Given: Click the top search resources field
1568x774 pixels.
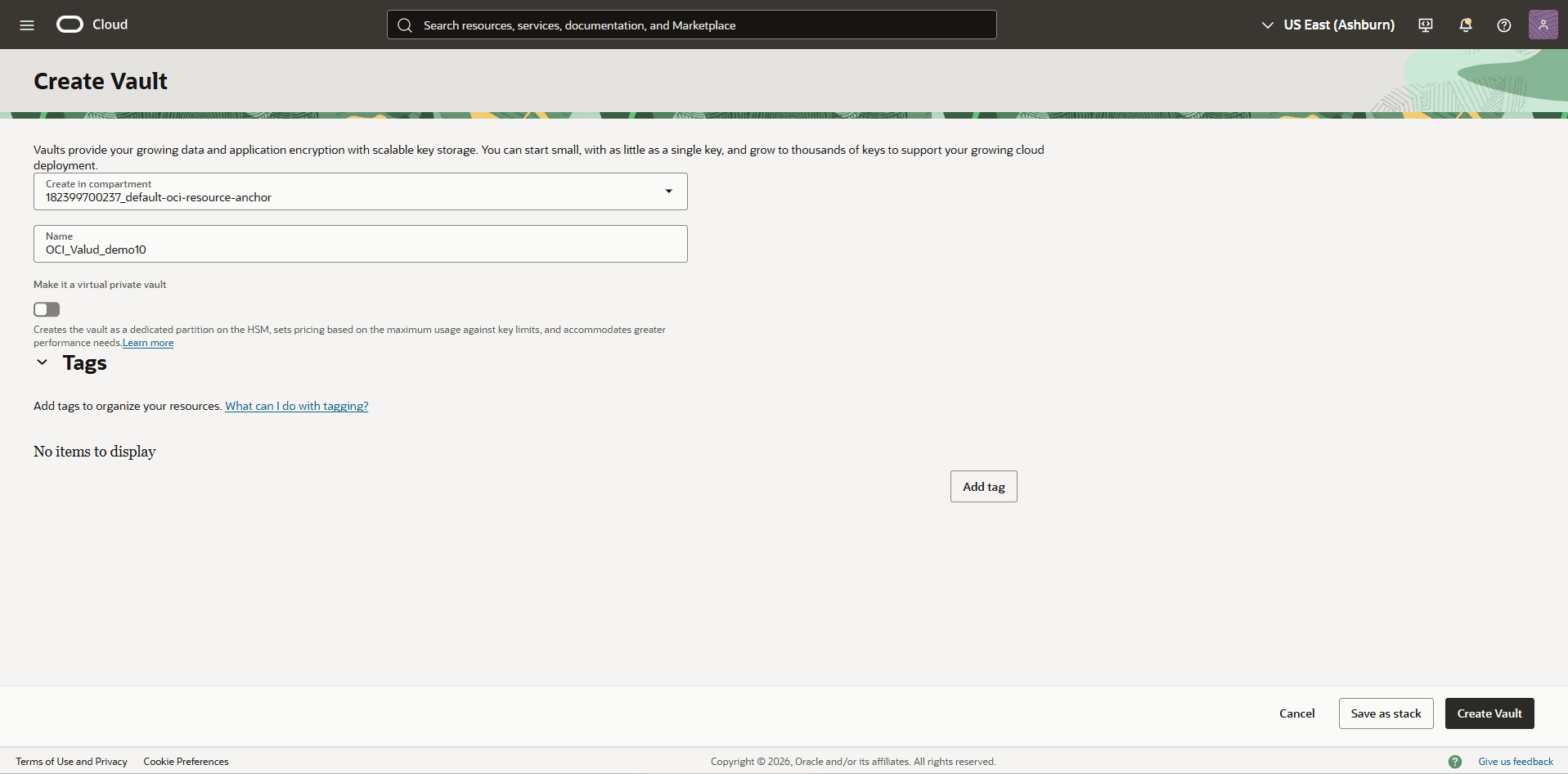Looking at the screenshot, I should tap(692, 25).
